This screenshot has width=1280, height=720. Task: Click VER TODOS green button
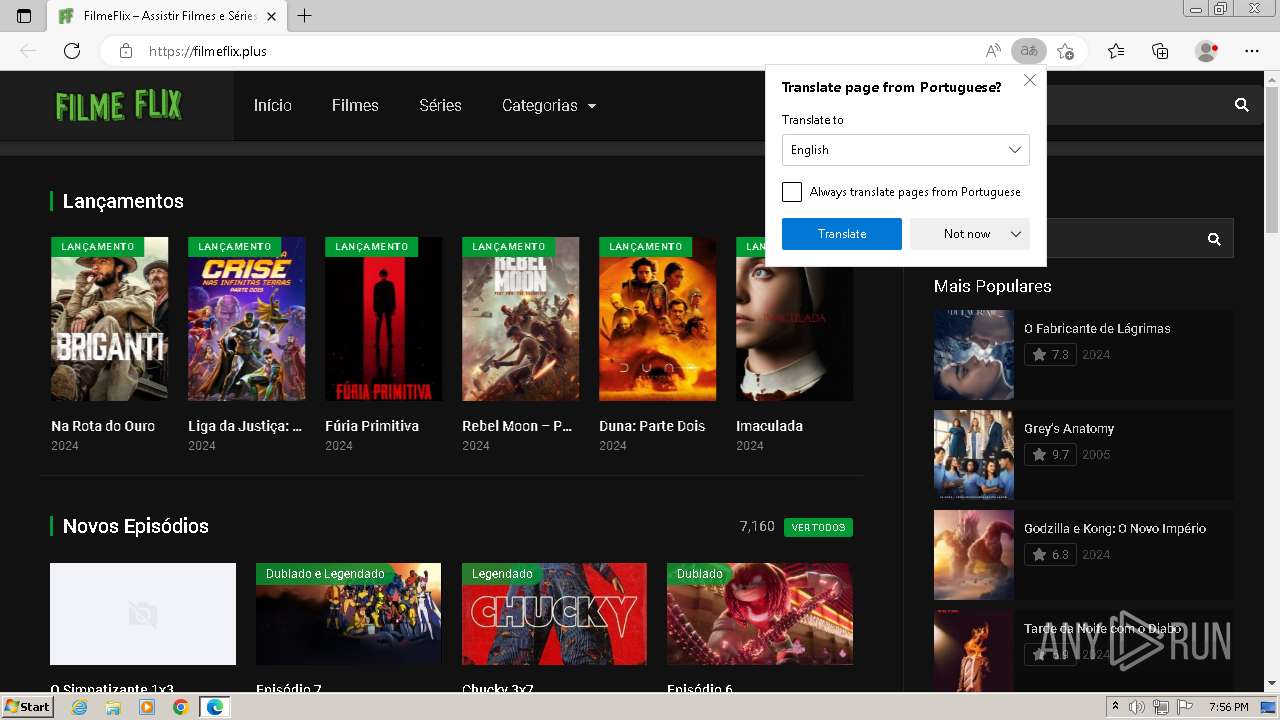click(818, 527)
